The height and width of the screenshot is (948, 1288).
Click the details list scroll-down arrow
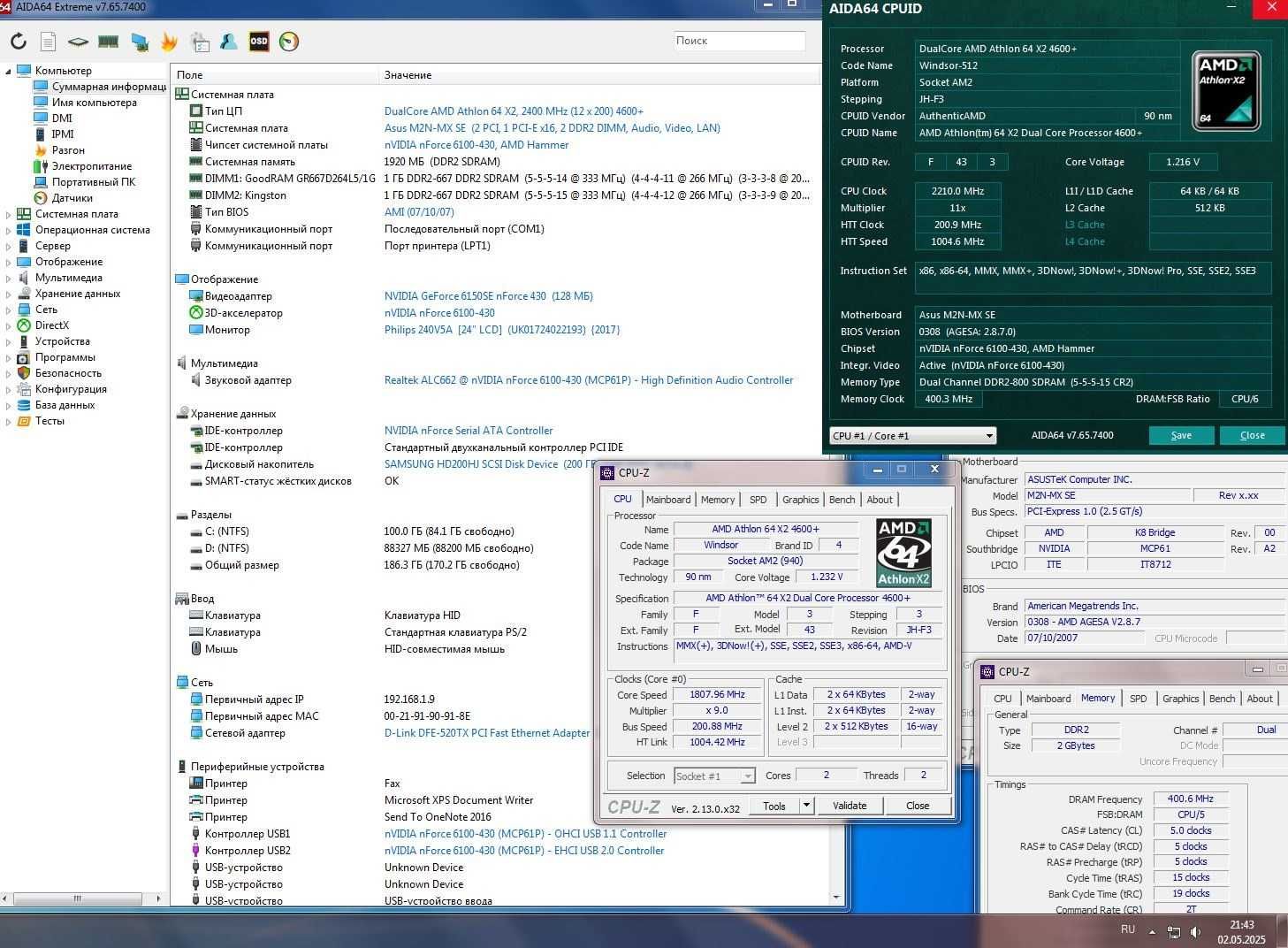[837, 898]
